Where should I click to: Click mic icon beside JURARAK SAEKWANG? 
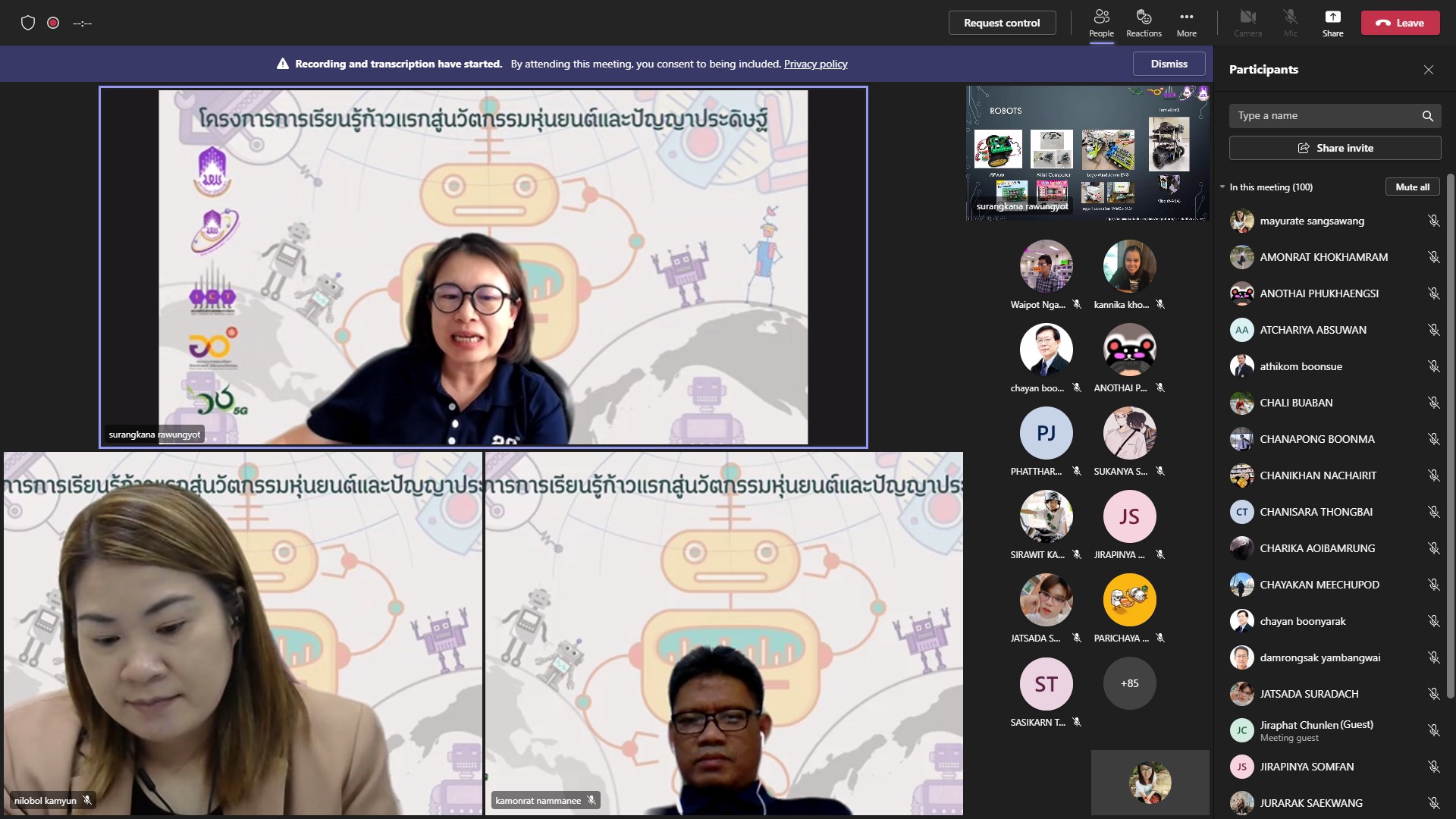tap(1433, 803)
